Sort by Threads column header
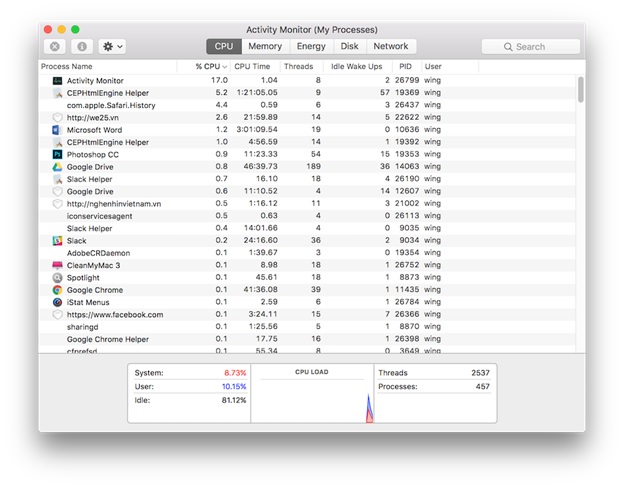This screenshot has height=487, width=624. pos(302,66)
